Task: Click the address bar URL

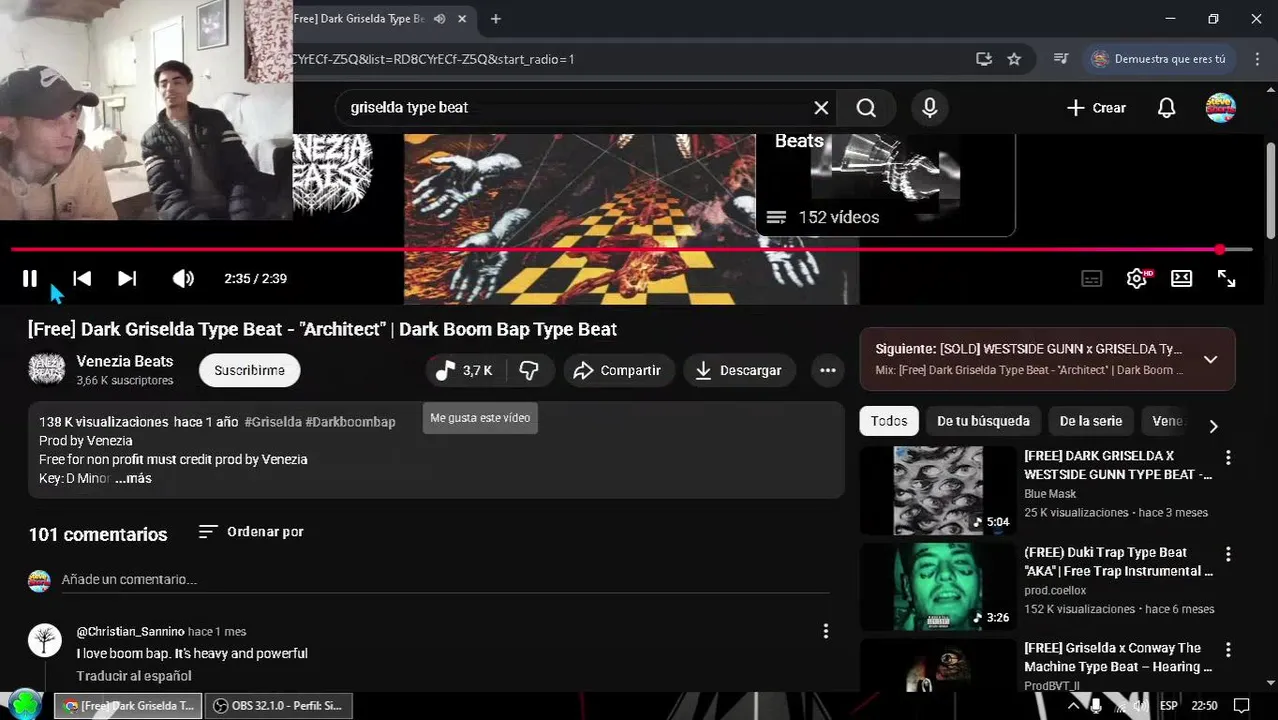Action: (433, 59)
